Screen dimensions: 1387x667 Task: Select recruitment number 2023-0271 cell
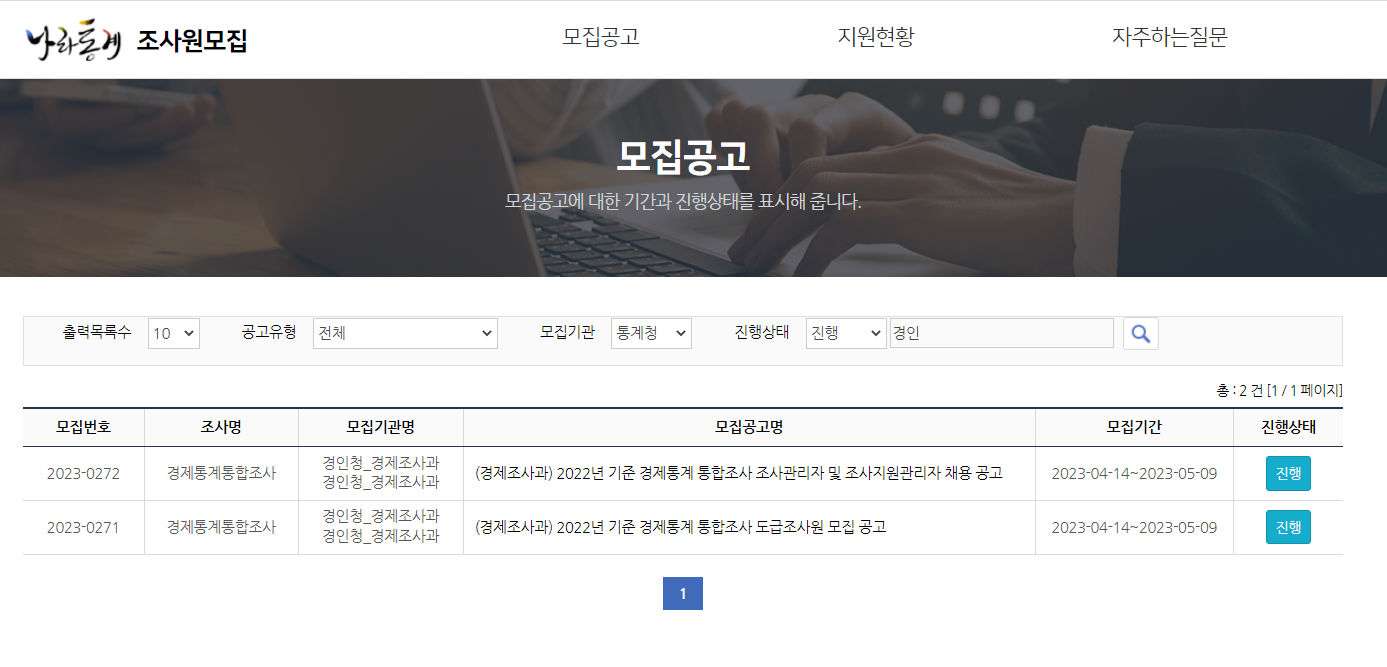pos(83,527)
